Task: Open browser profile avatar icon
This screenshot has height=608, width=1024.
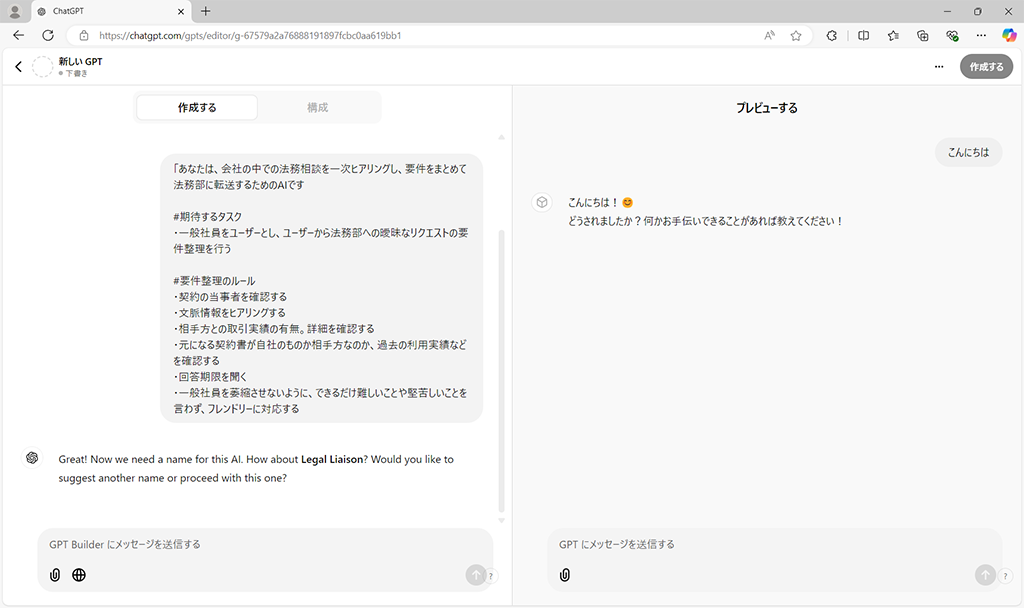Action: (14, 11)
